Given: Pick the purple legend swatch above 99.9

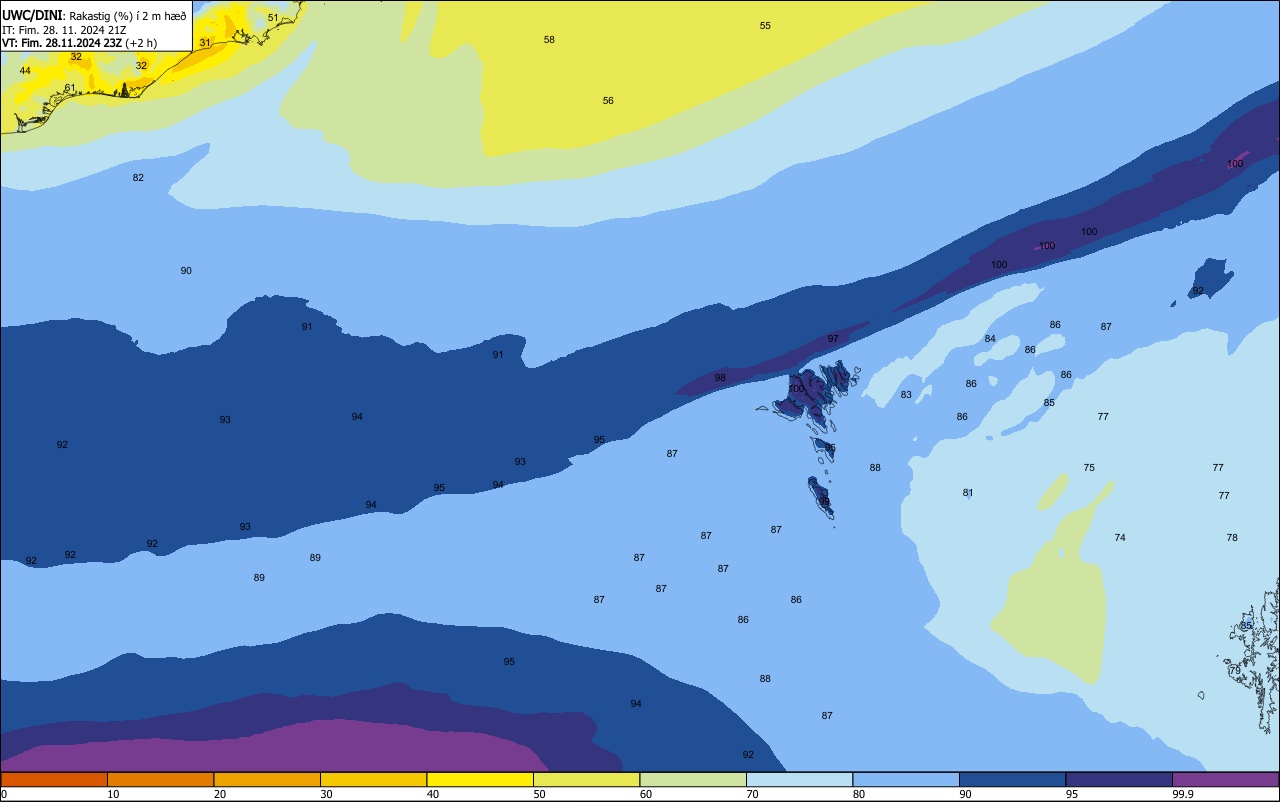Looking at the screenshot, I should click(1225, 779).
